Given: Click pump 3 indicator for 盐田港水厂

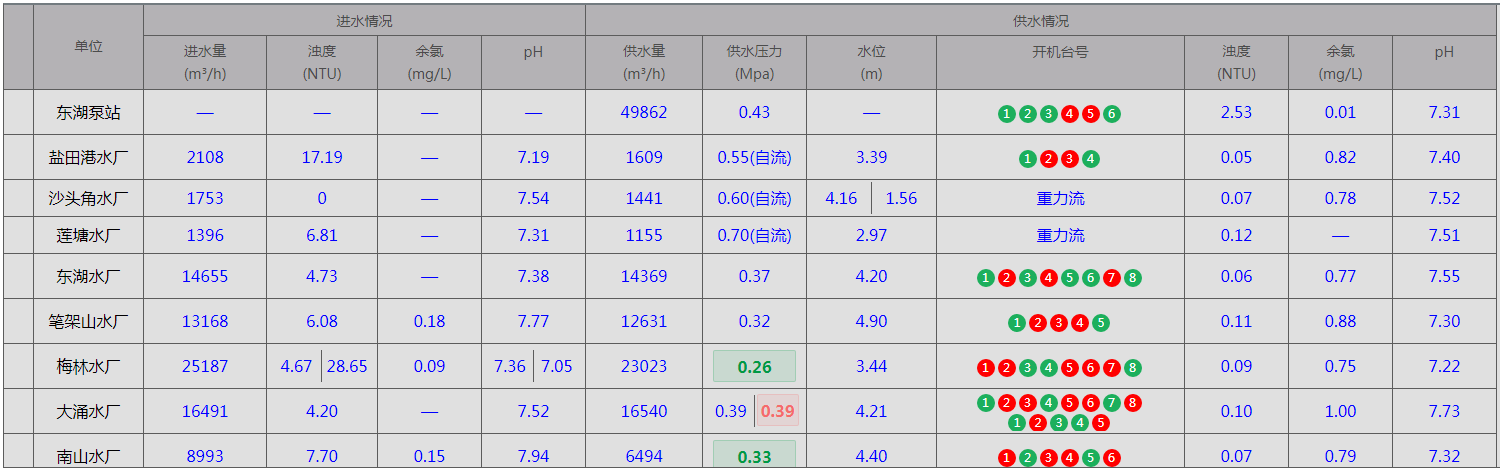Looking at the screenshot, I should point(1070,158).
